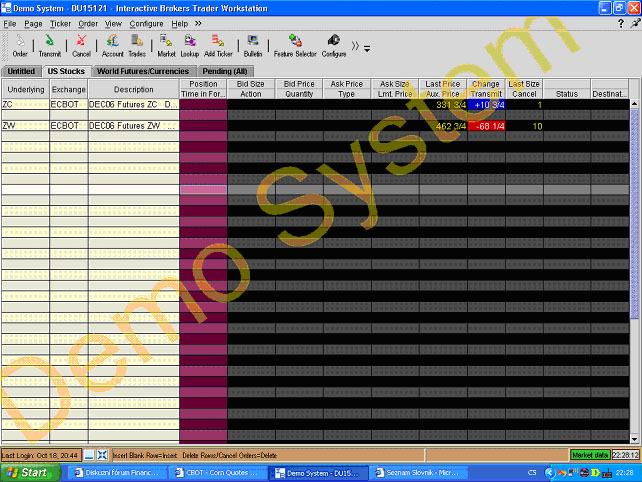
Task: Open the Windows Start button
Action: click(x=30, y=473)
